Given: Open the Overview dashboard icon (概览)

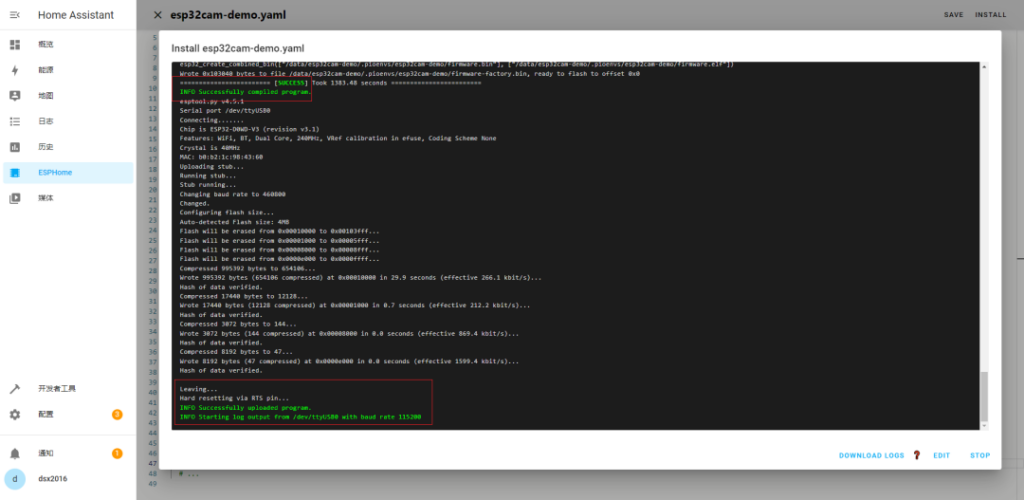Looking at the screenshot, I should [15, 44].
